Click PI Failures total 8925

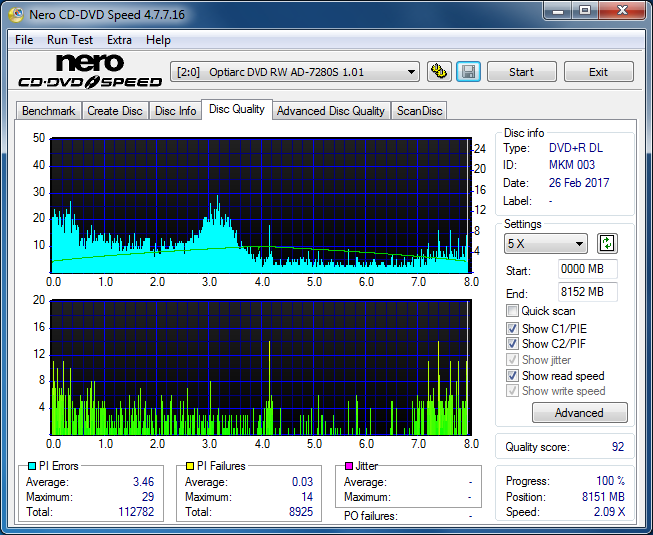(301, 512)
